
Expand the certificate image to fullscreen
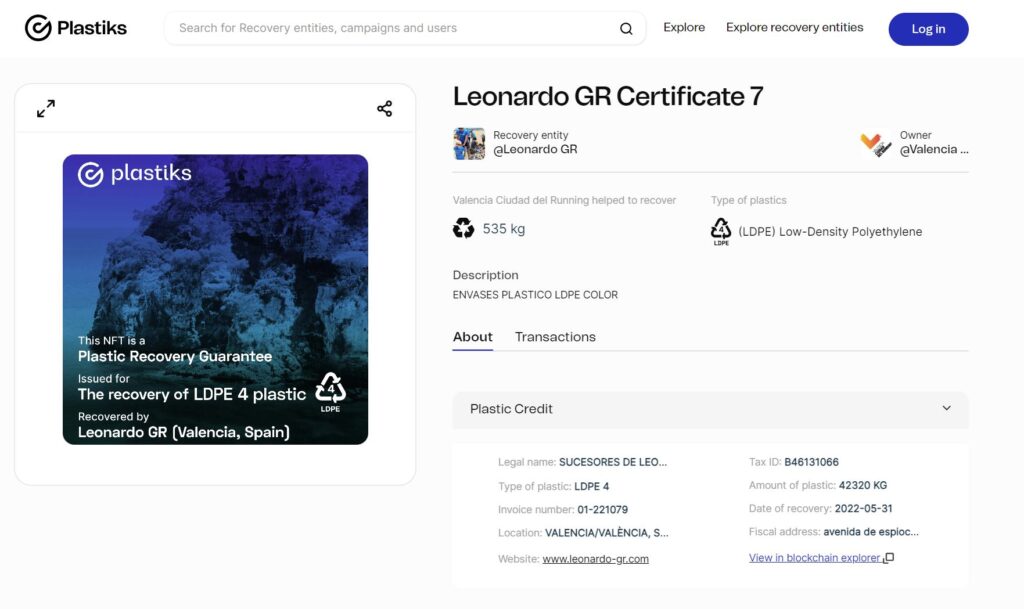[x=46, y=108]
